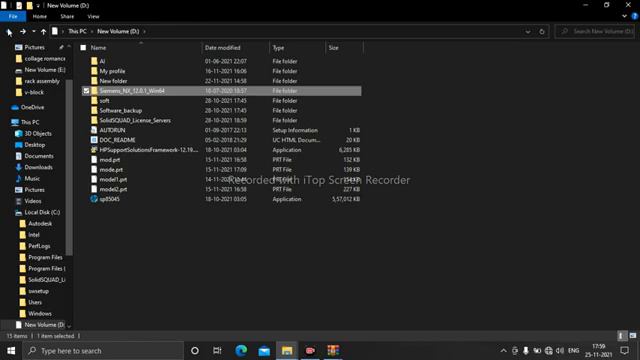Screen dimensions: 640x360
Task: Select the AUTORUN setup file icon
Action: (x=94, y=130)
